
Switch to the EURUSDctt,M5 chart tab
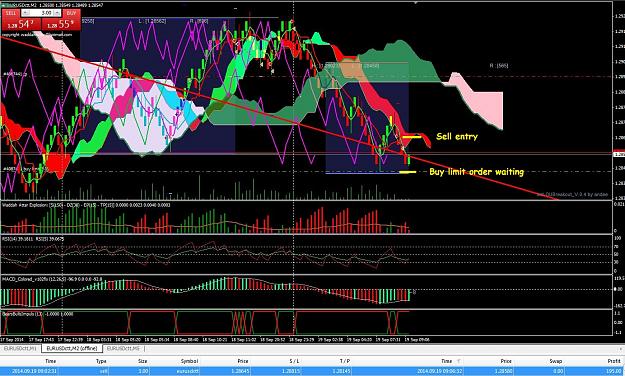click(x=123, y=348)
